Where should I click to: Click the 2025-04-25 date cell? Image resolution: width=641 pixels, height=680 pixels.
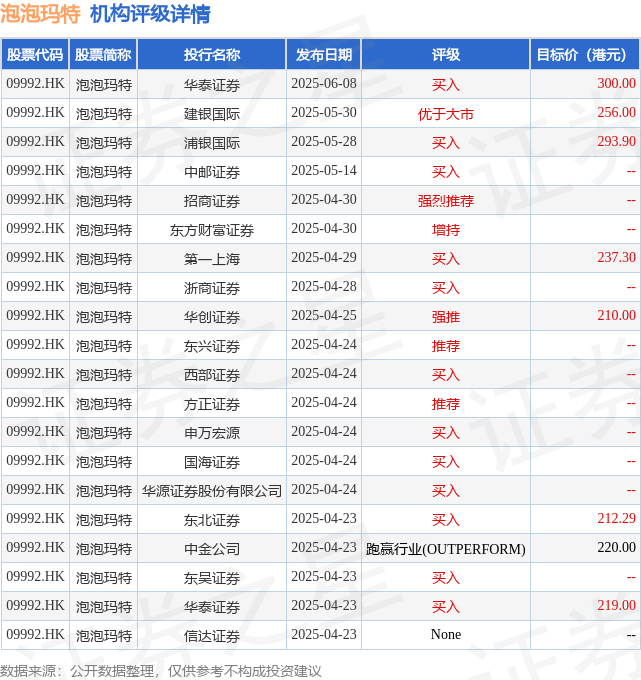(x=324, y=316)
